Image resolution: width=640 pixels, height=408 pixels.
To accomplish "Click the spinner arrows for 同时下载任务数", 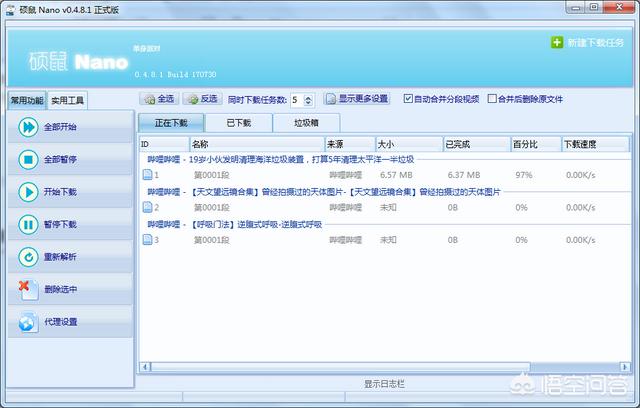I will point(308,99).
